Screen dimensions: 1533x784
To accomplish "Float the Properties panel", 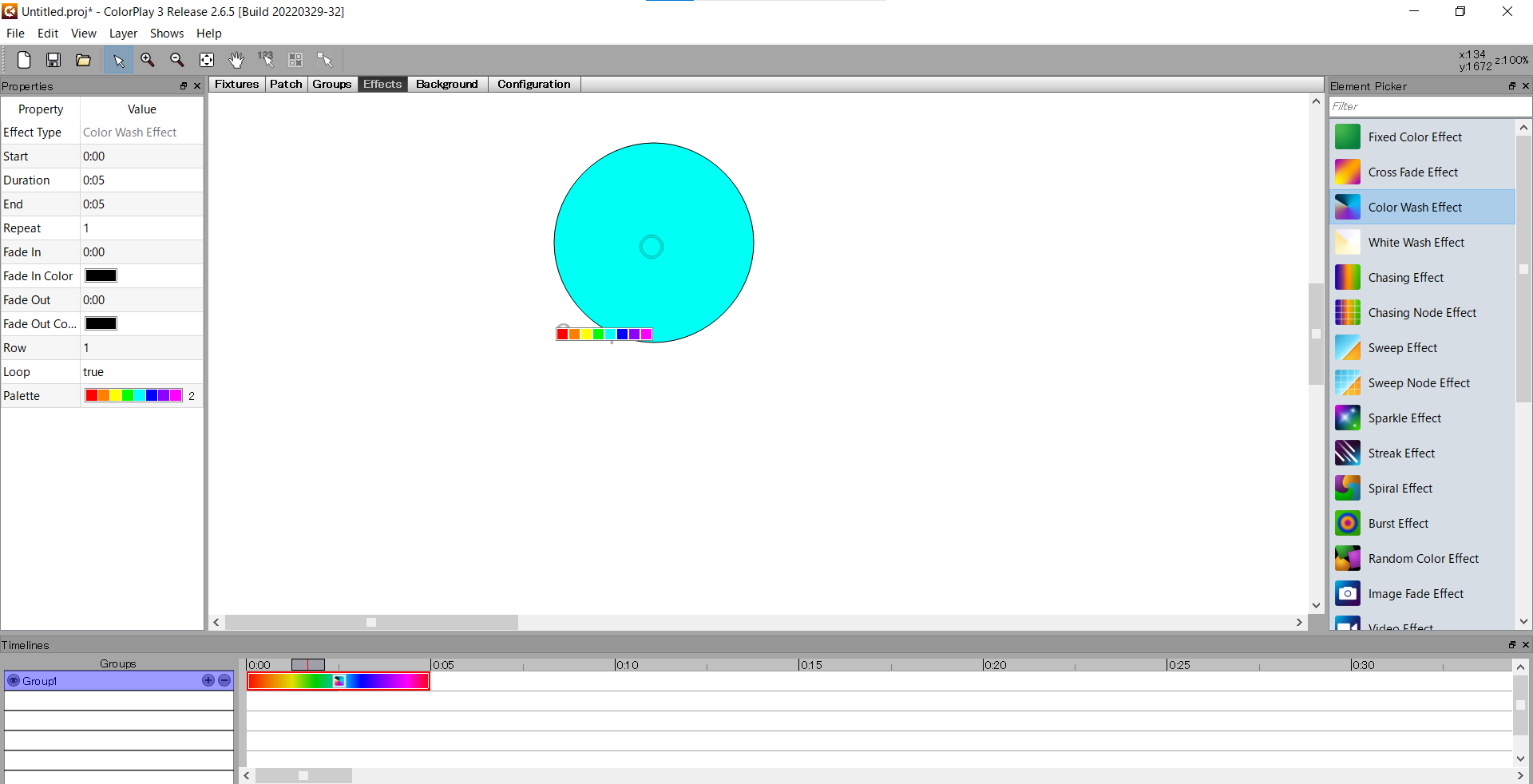I will pyautogui.click(x=183, y=86).
